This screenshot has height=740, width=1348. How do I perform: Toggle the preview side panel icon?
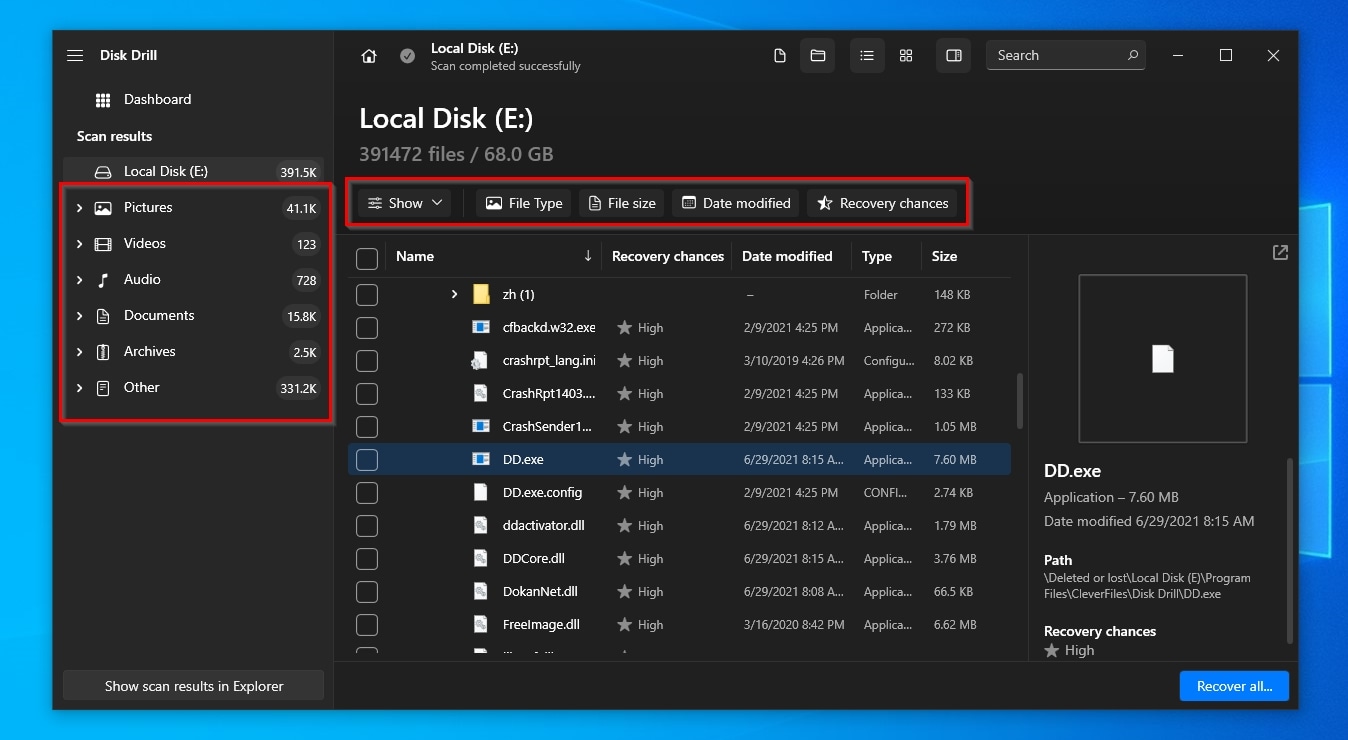(x=954, y=56)
